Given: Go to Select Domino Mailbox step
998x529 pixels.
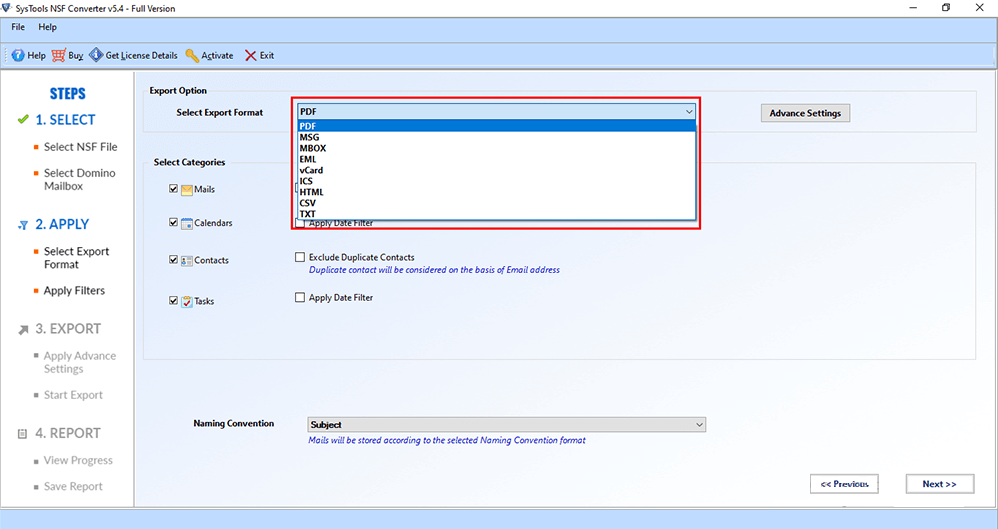Looking at the screenshot, I should (x=80, y=180).
